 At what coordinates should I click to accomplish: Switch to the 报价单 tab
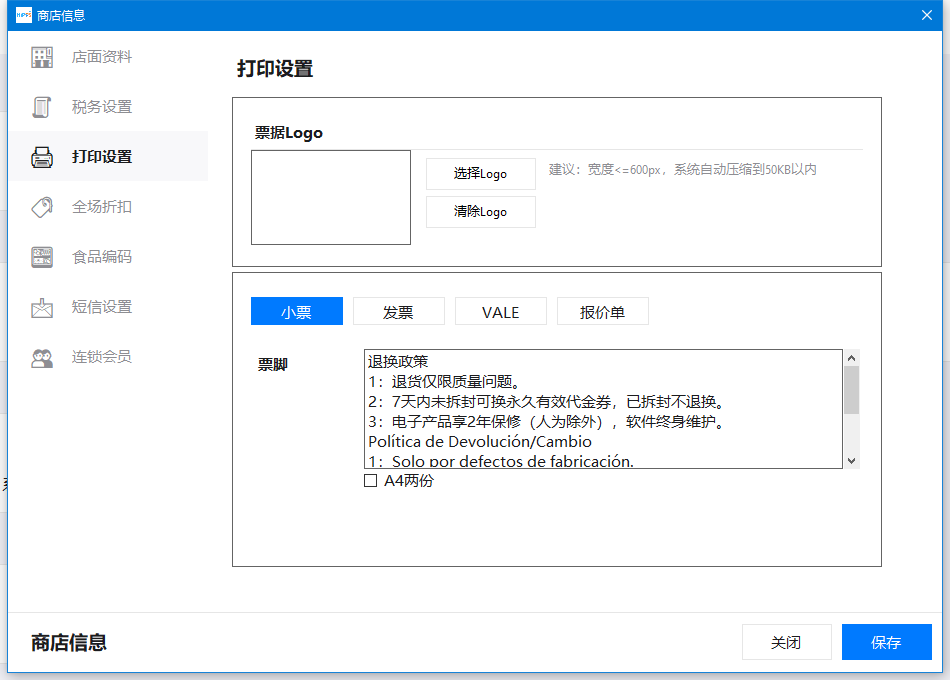point(602,312)
